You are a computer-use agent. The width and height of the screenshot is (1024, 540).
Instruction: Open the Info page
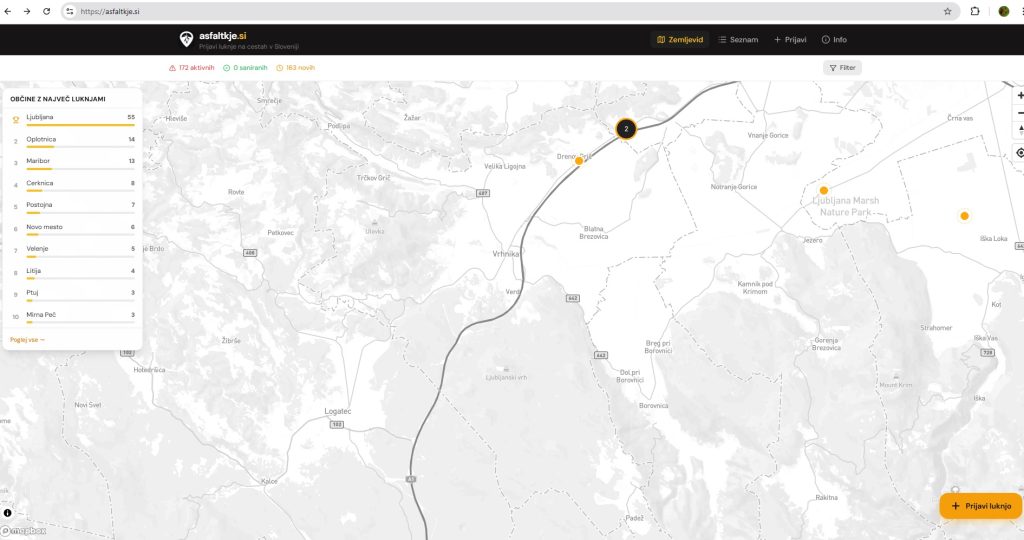click(x=834, y=40)
